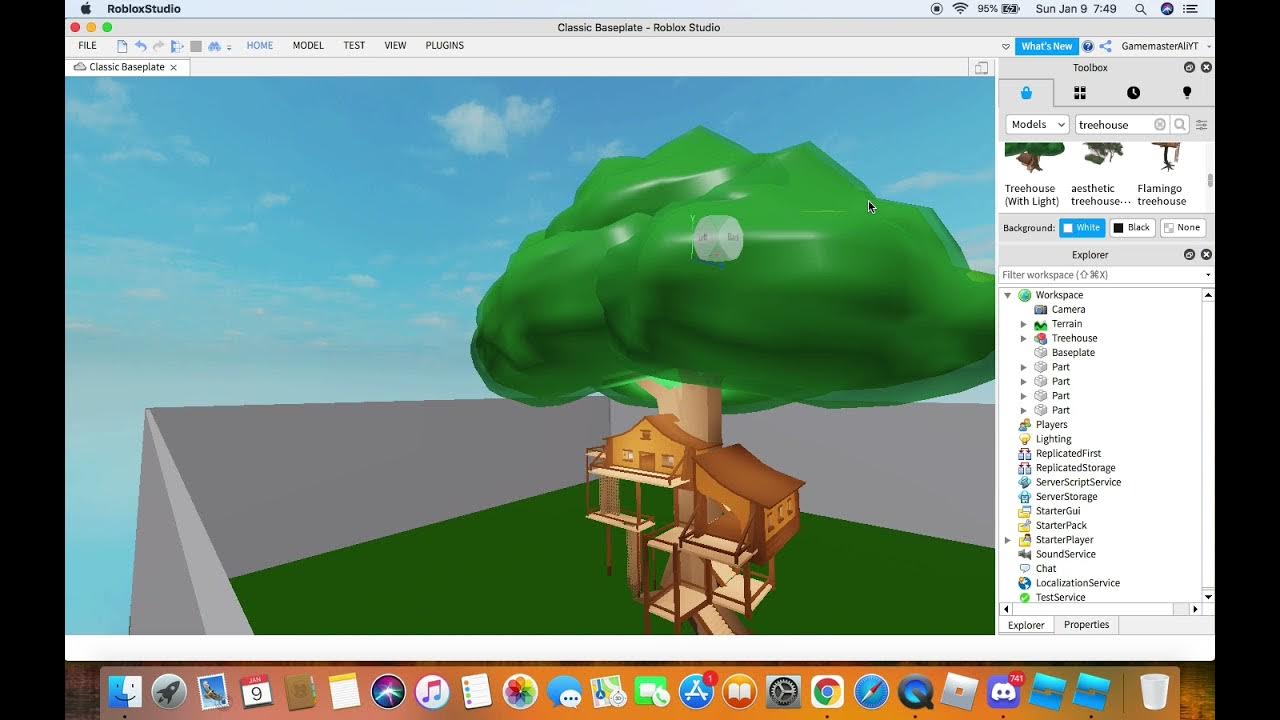The width and height of the screenshot is (1280, 720).
Task: Switch to the PLUGINS ribbon tab
Action: [445, 46]
